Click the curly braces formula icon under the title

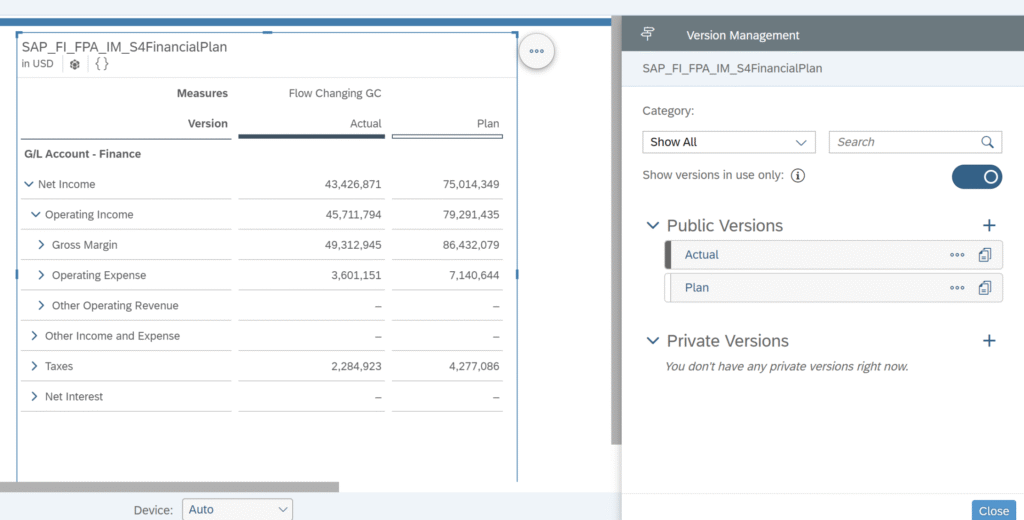point(102,63)
